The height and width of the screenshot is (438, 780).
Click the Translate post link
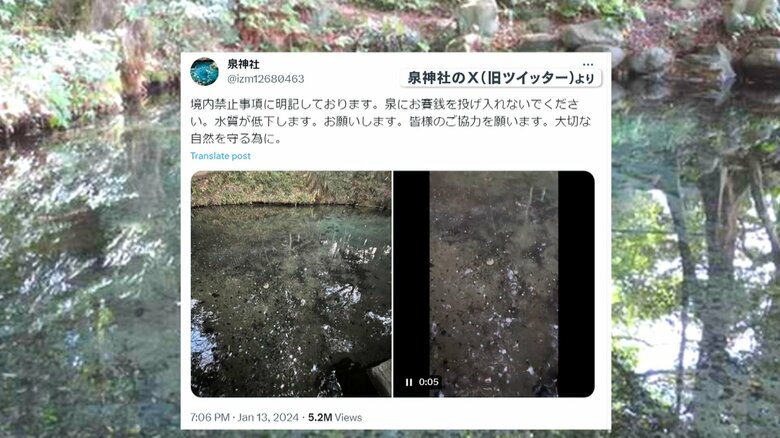pos(220,156)
